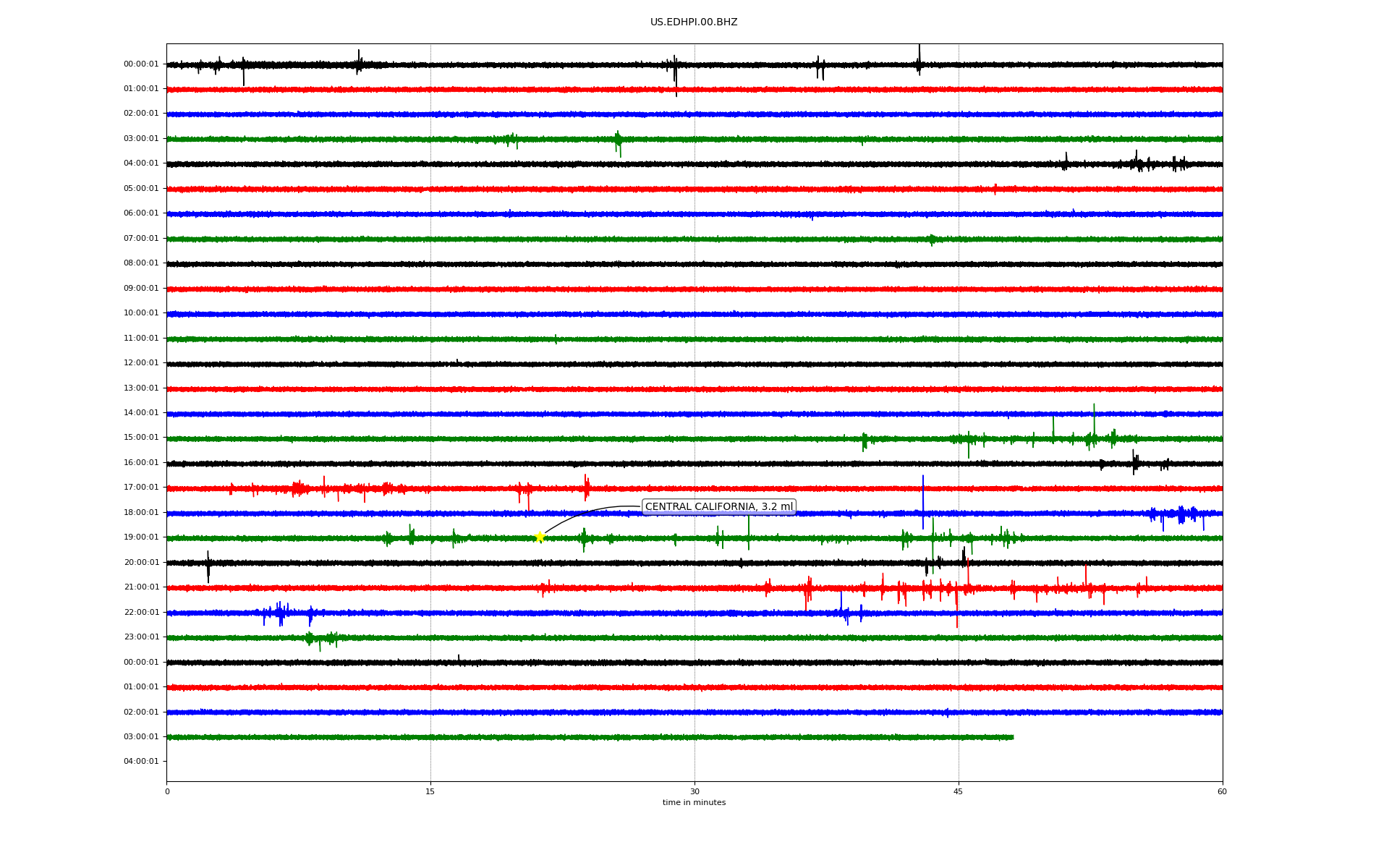Click the 14:00:01 row time label
The height and width of the screenshot is (868, 1389).
point(141,413)
